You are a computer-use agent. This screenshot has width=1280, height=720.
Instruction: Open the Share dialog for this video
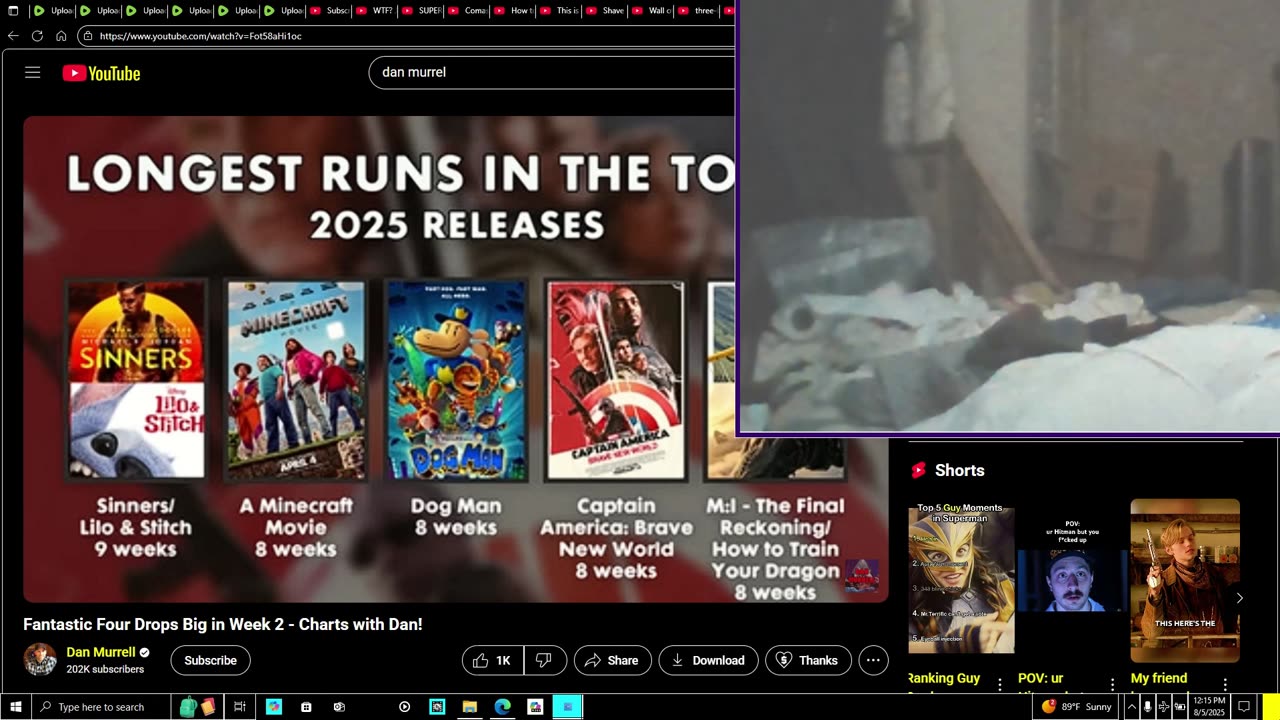click(x=612, y=660)
